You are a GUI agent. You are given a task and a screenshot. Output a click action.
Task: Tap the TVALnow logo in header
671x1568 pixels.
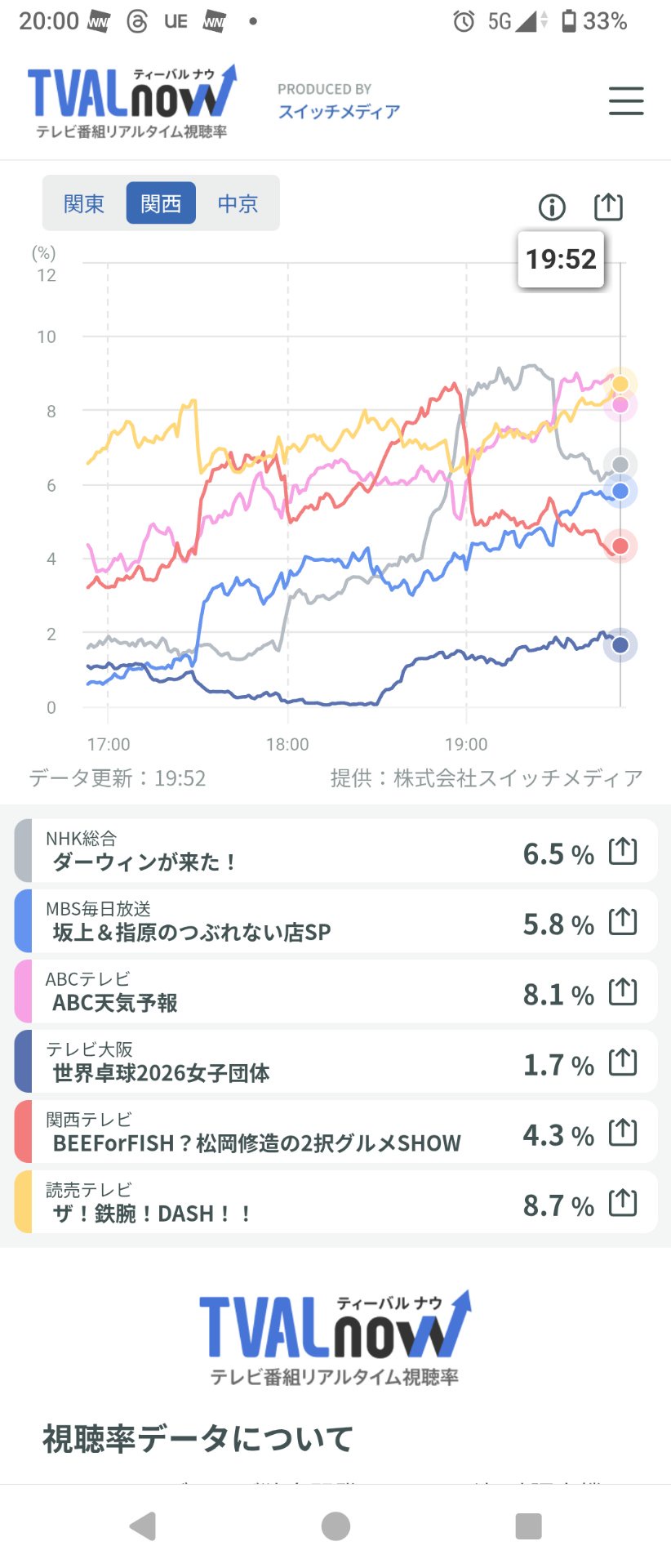pos(132,102)
